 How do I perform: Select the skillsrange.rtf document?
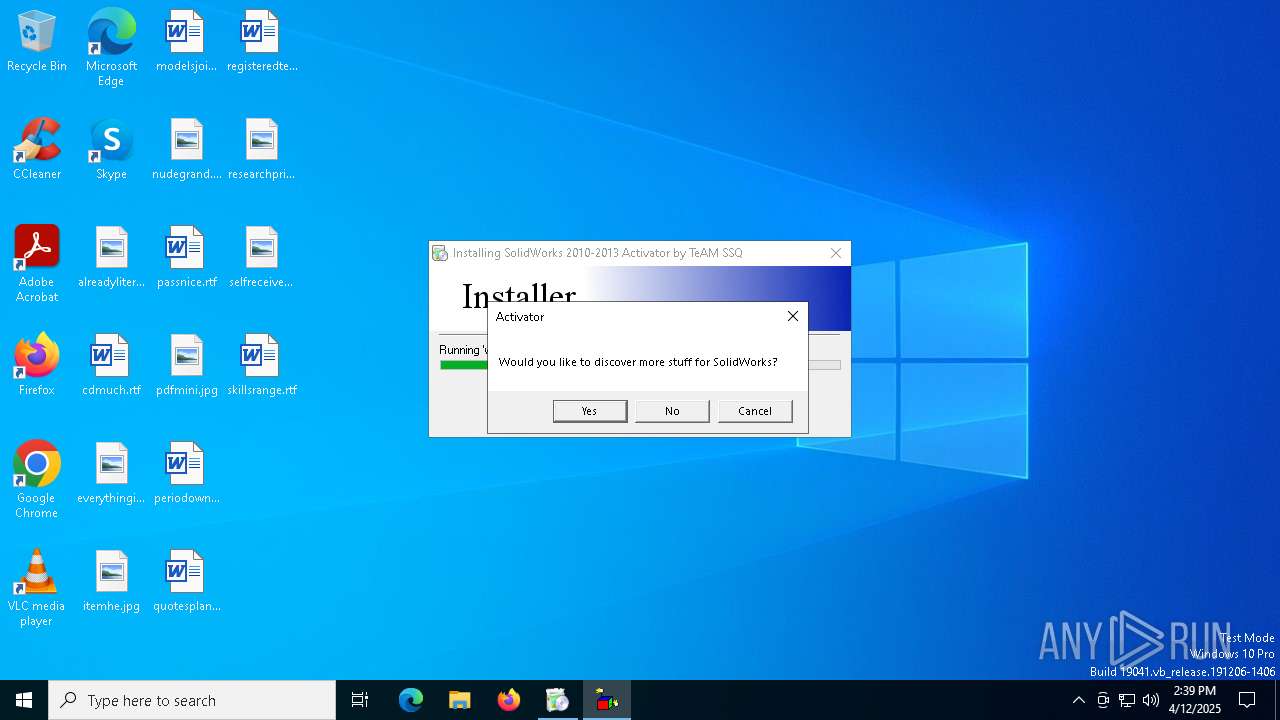262,366
